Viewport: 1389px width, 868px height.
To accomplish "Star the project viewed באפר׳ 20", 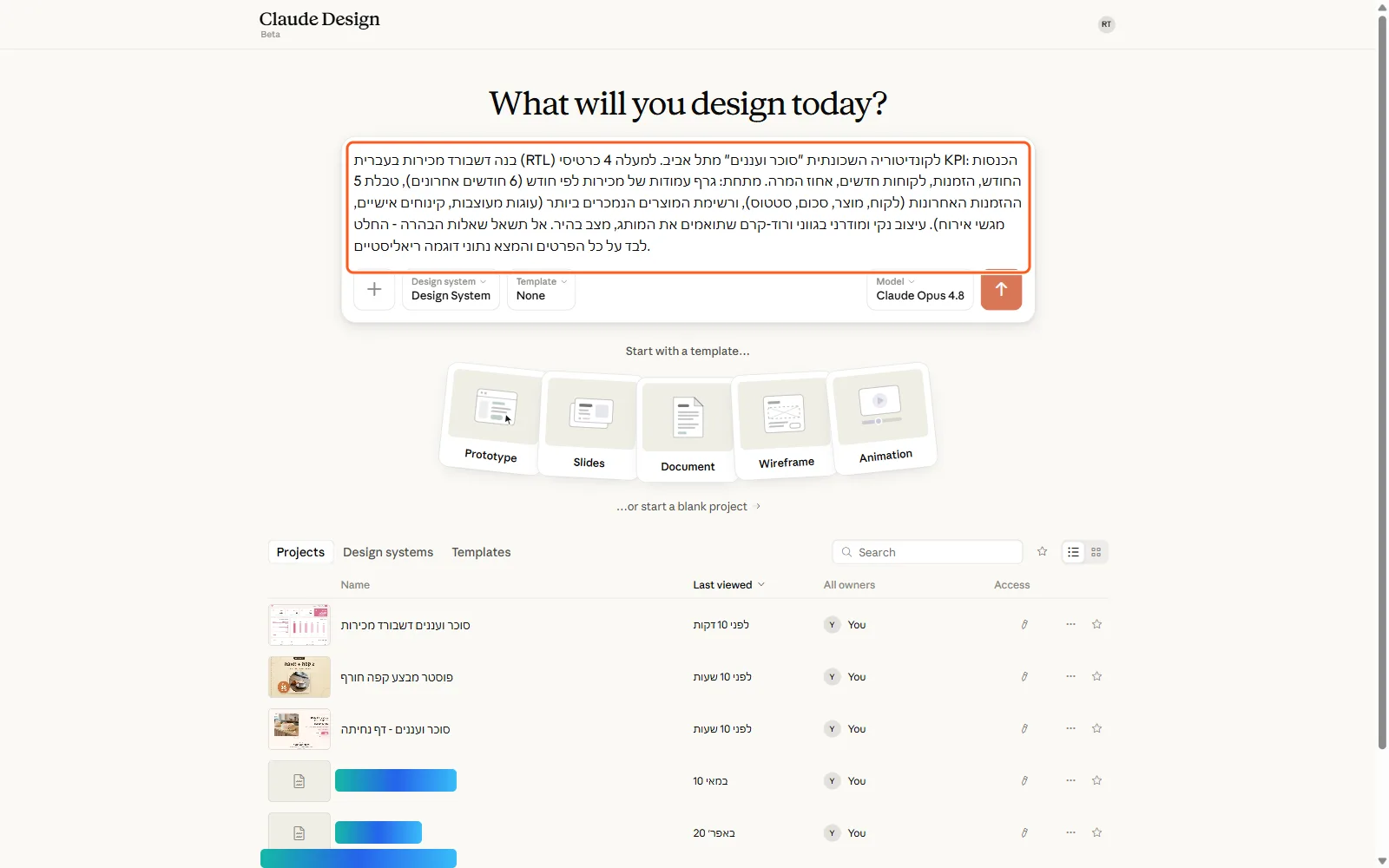I will coord(1097,833).
